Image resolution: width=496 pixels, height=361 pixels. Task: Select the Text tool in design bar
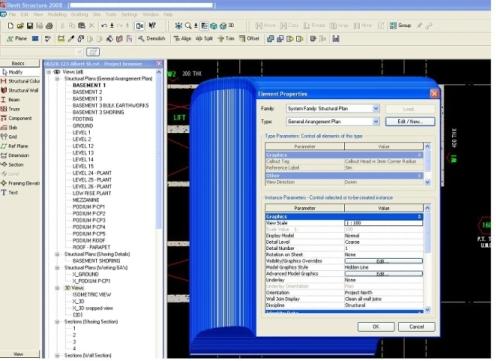coord(9,192)
